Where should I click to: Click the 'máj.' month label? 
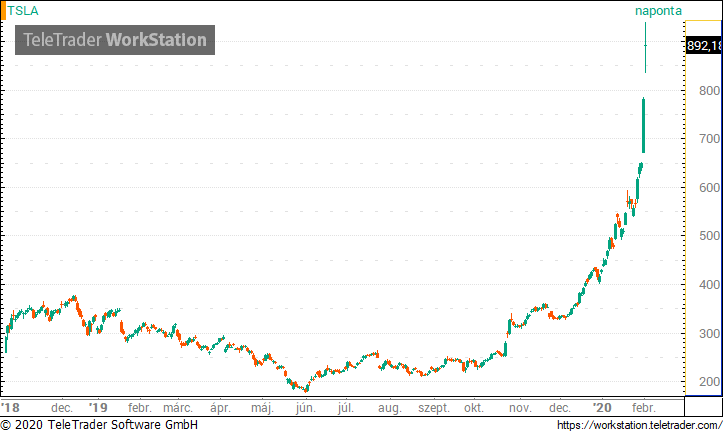tap(262, 408)
